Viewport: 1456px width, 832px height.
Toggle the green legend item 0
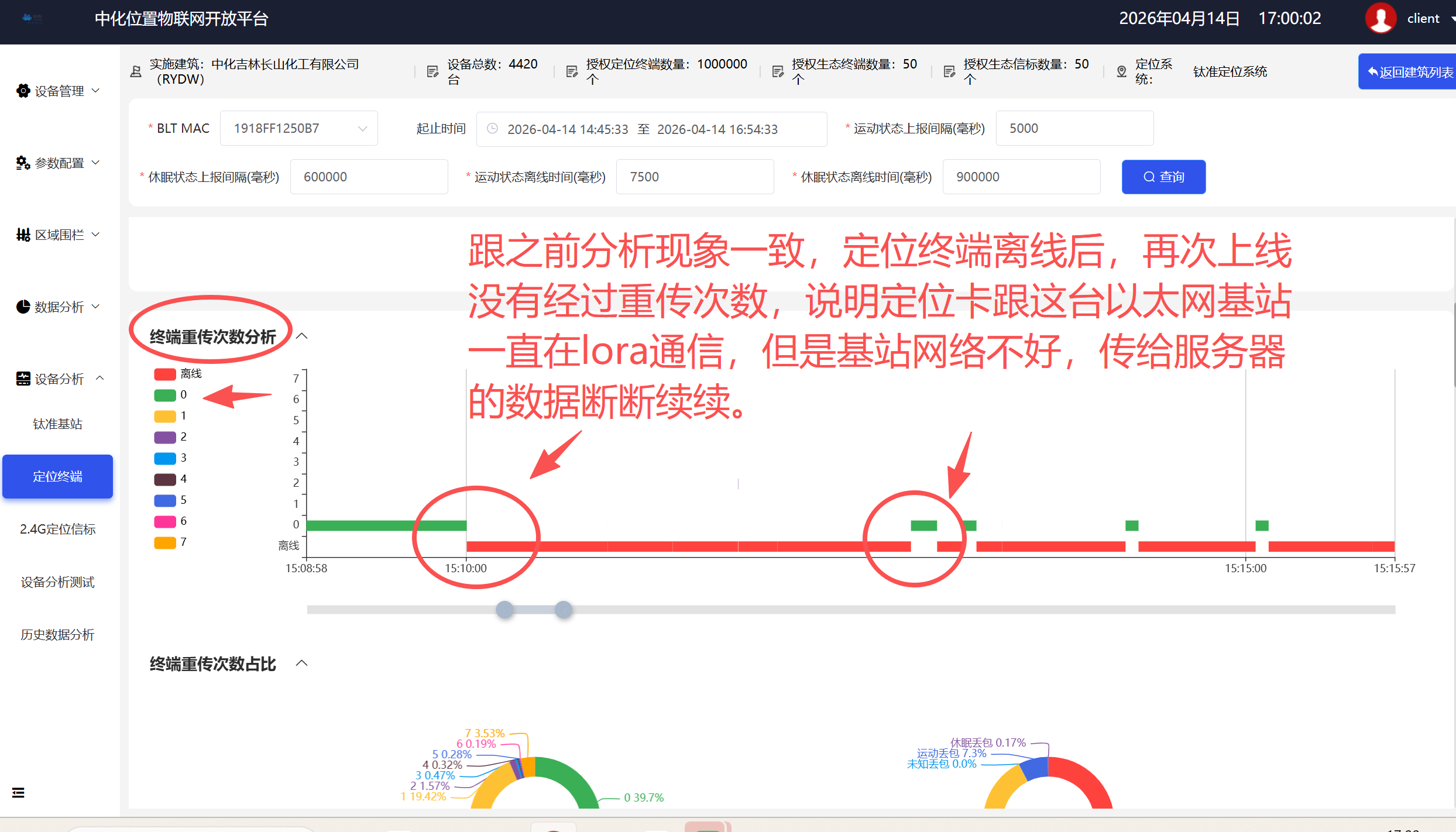click(x=170, y=395)
